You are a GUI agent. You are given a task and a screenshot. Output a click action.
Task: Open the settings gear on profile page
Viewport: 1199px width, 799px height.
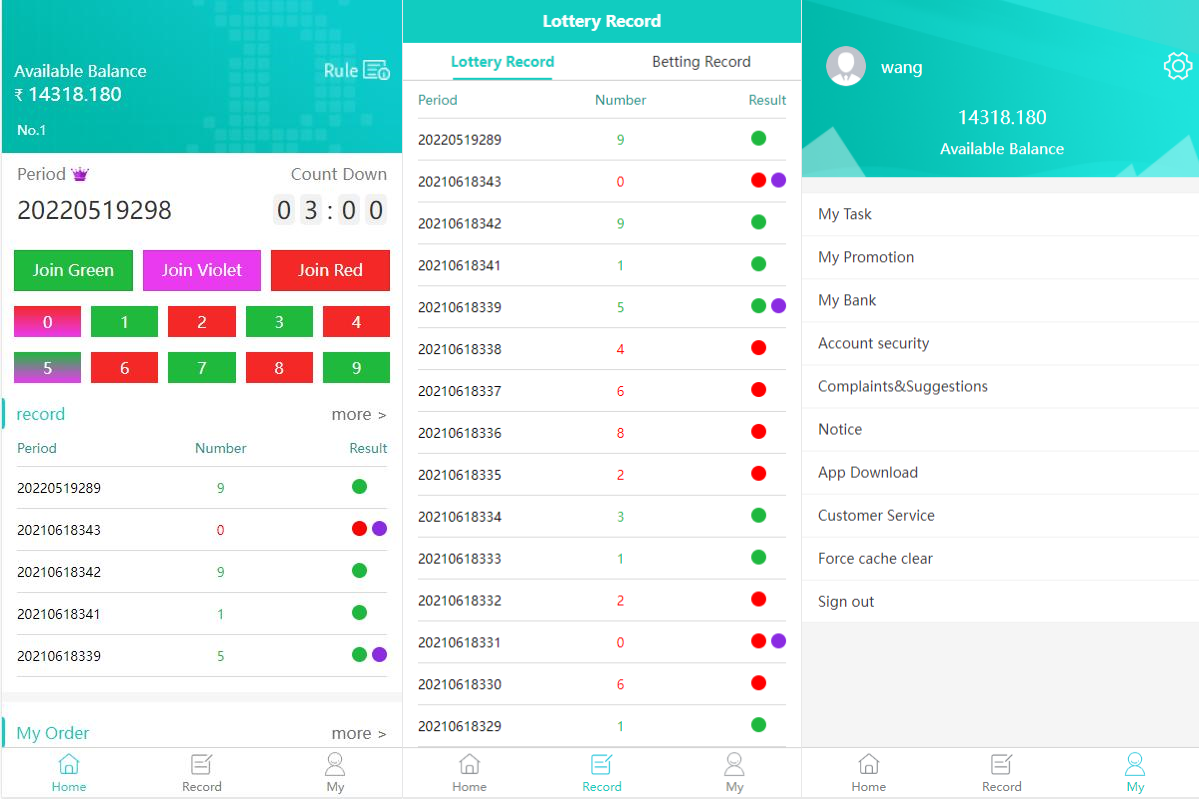pos(1177,66)
